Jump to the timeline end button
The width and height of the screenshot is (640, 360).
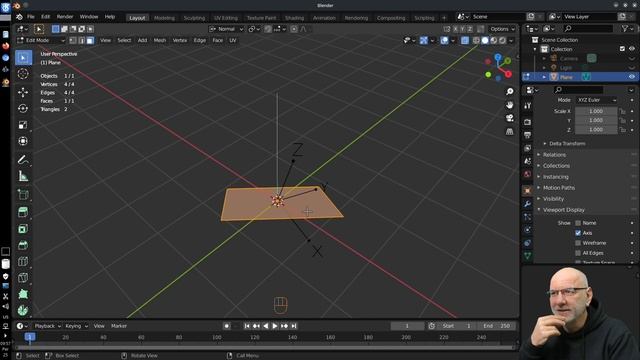(294, 326)
